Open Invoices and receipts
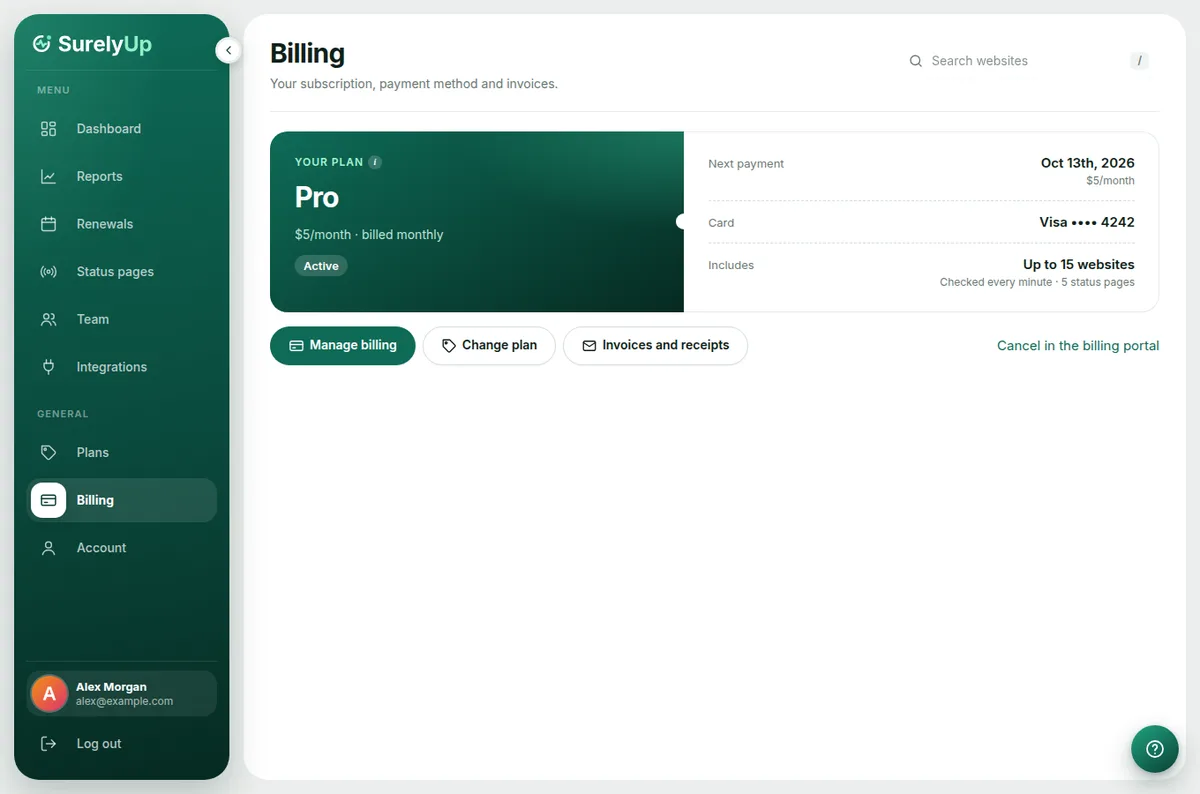Viewport: 1200px width, 794px height. 655,345
